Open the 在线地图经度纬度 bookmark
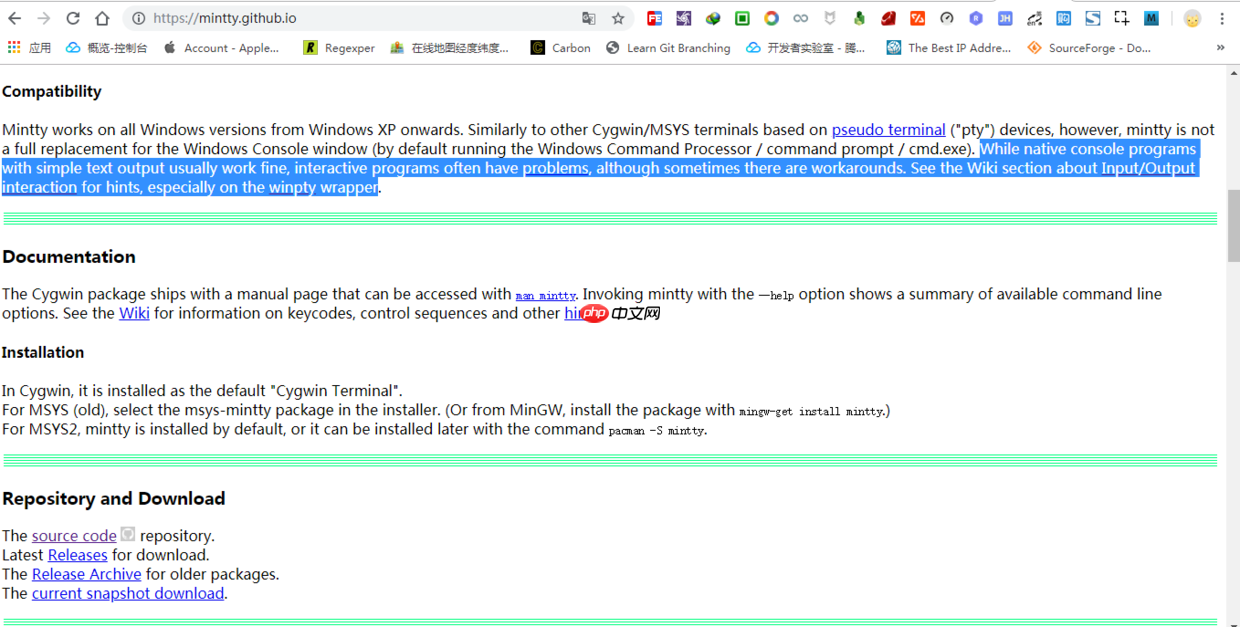Image resolution: width=1240 pixels, height=627 pixels. pyautogui.click(x=449, y=47)
